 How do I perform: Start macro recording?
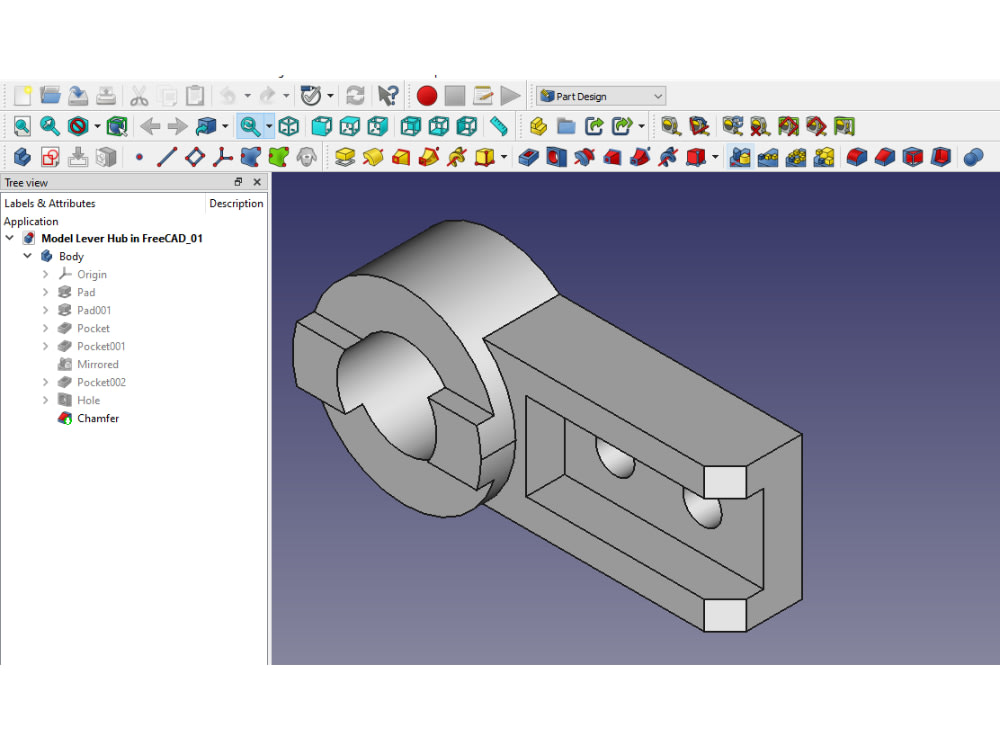[x=426, y=95]
